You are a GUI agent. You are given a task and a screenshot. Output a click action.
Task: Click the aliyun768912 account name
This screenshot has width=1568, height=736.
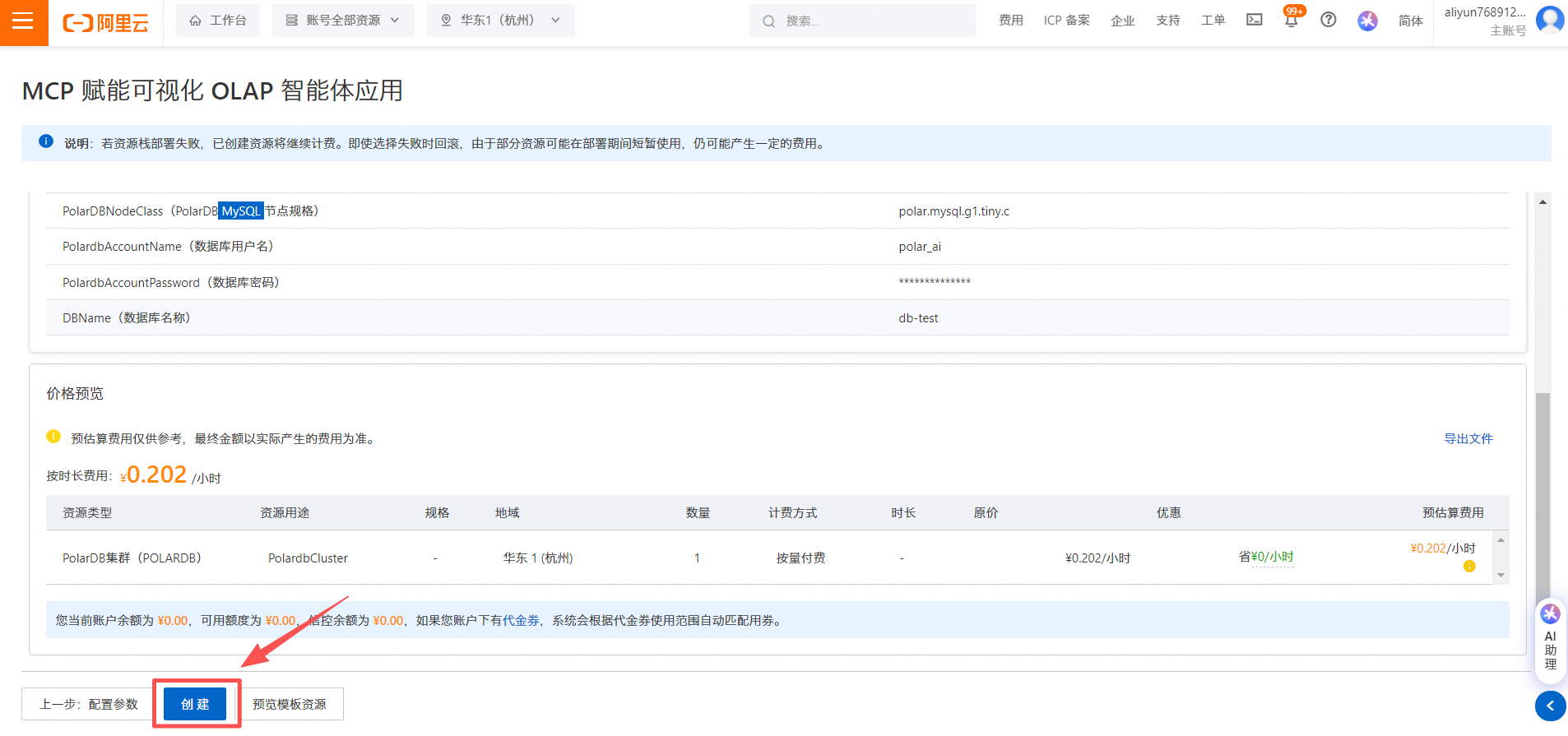tap(1485, 12)
